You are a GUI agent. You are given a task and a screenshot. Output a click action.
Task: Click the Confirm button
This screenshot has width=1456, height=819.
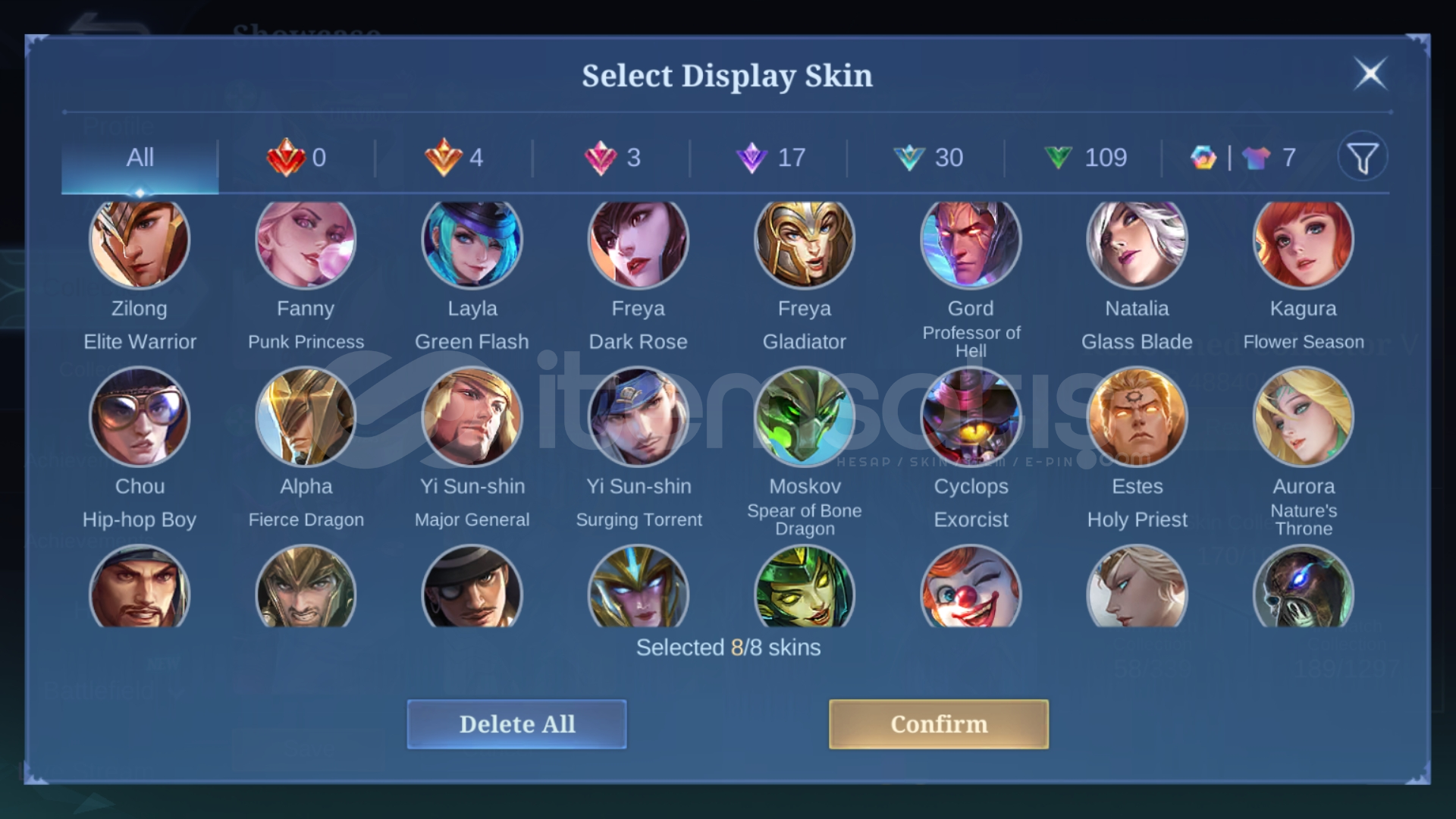tap(939, 724)
